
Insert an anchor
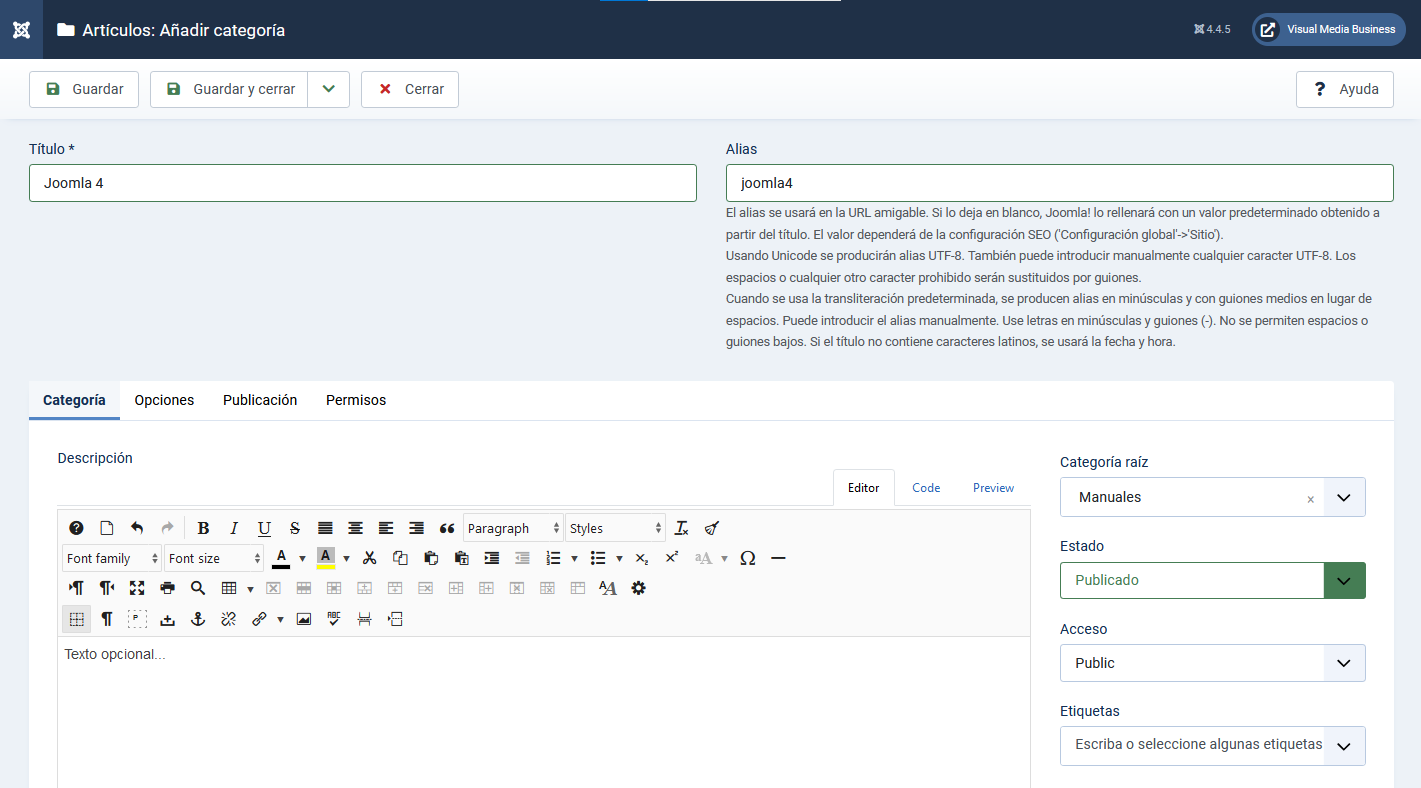(198, 619)
